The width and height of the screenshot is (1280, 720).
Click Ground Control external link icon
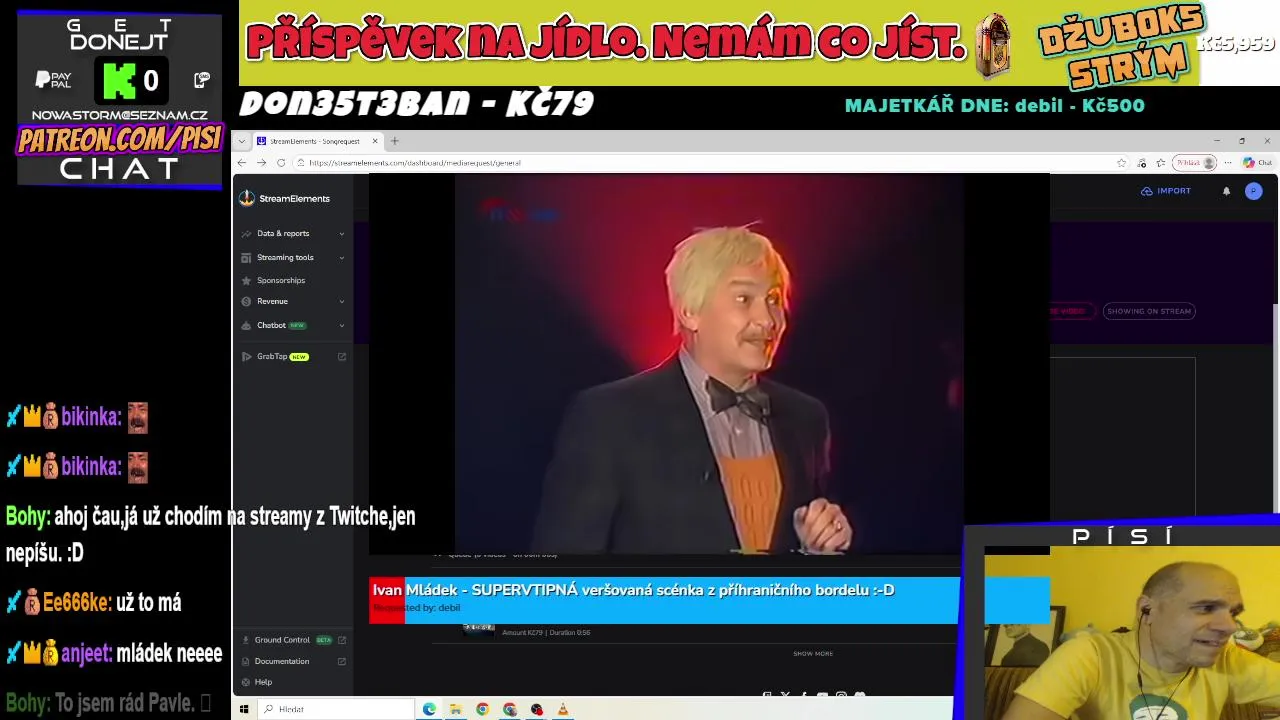pos(341,640)
